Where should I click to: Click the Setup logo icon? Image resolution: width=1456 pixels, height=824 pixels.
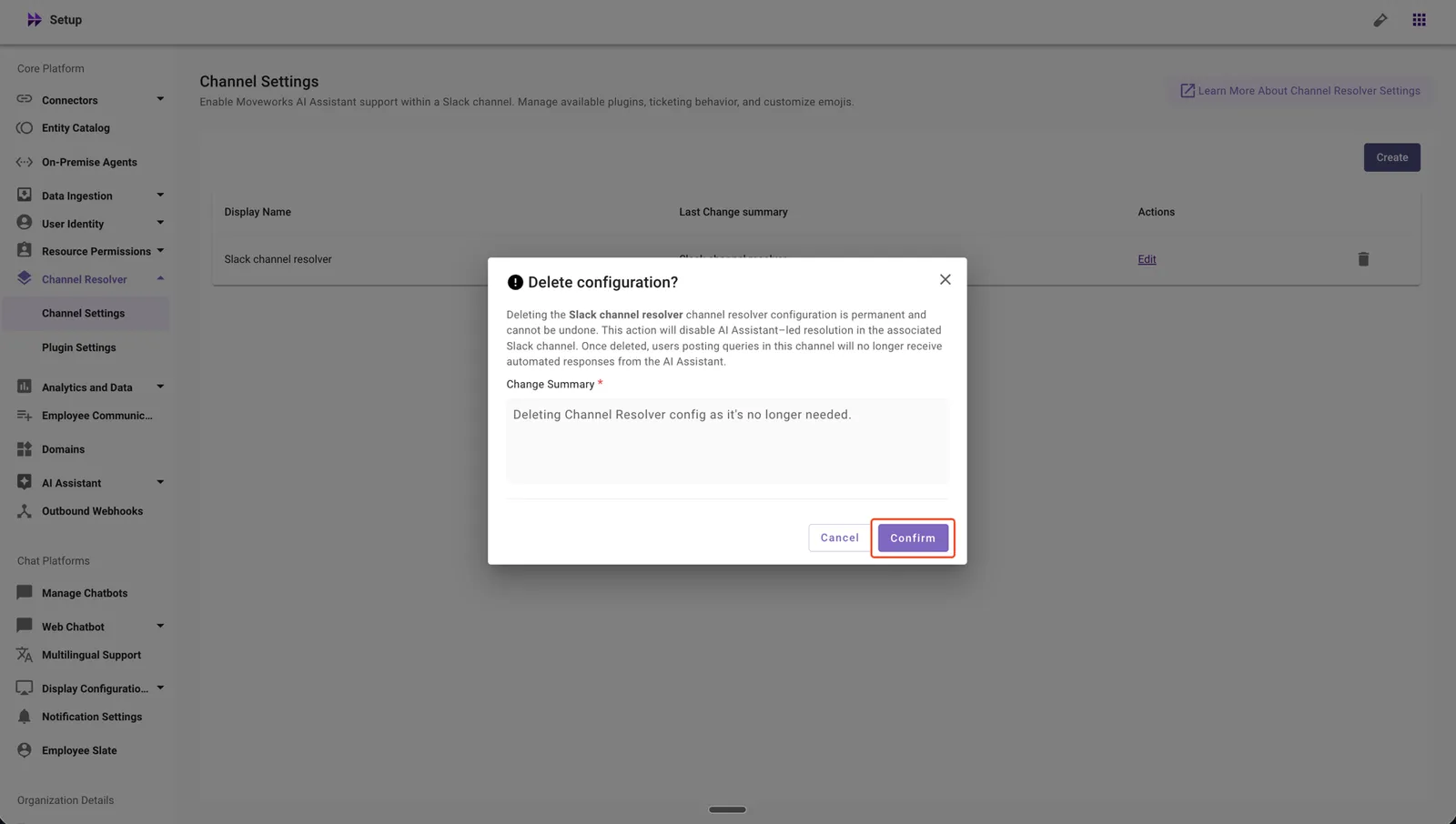coord(34,20)
